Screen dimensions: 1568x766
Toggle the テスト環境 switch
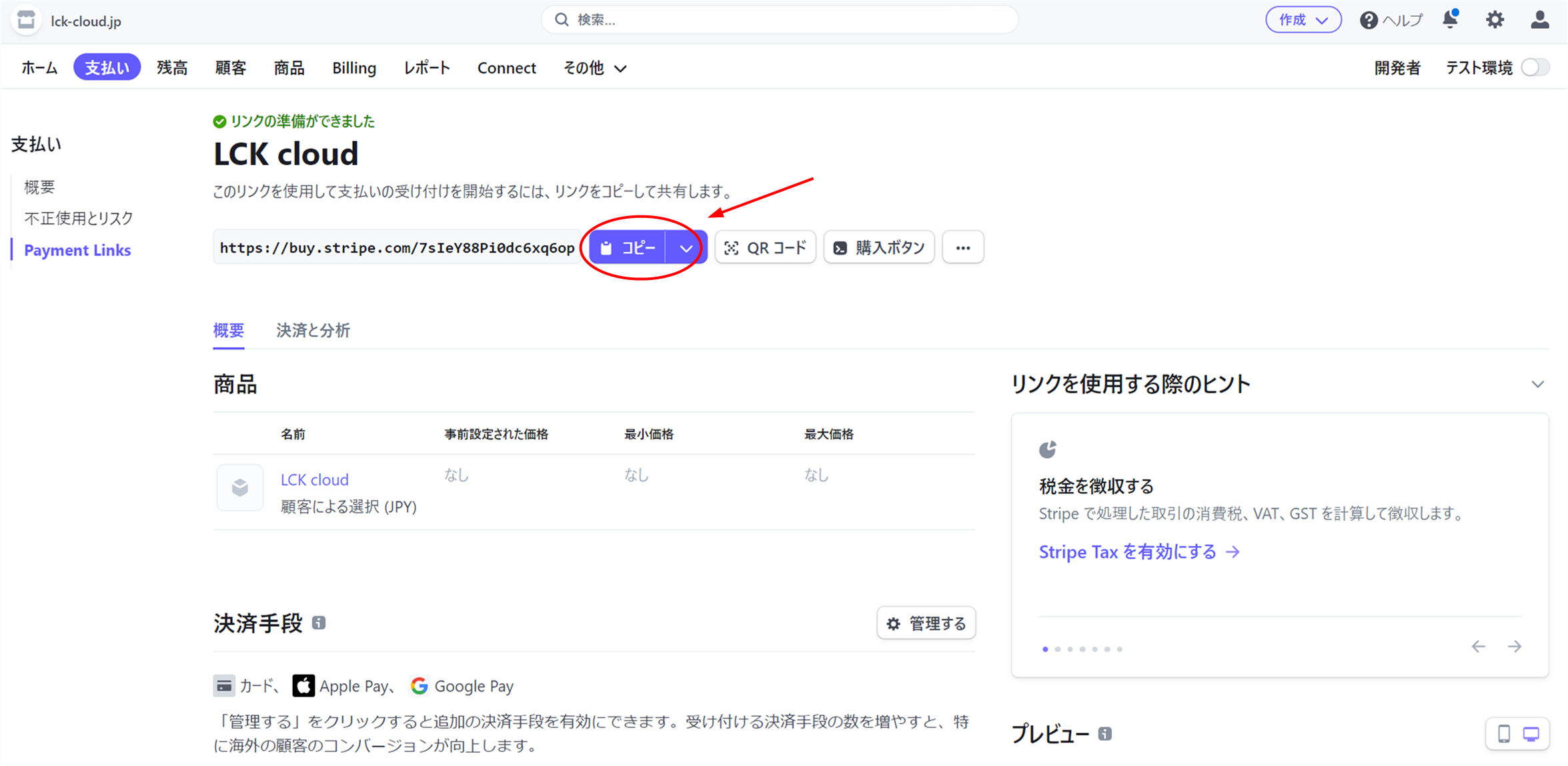[1535, 67]
